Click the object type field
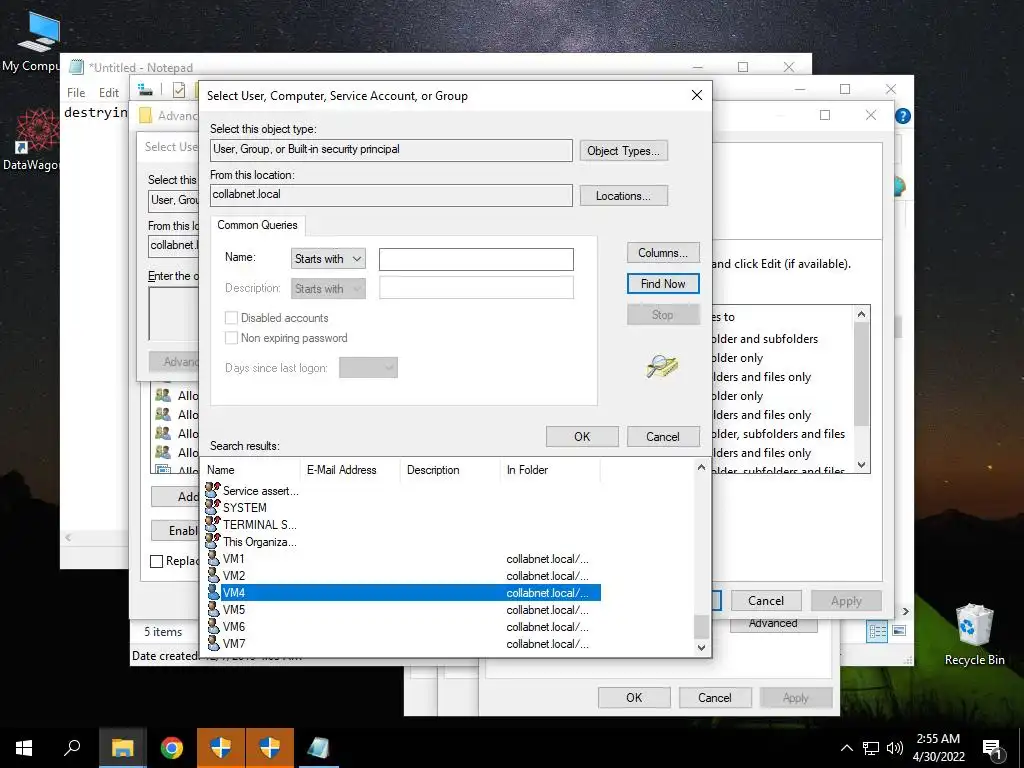1024x768 pixels. [391, 150]
